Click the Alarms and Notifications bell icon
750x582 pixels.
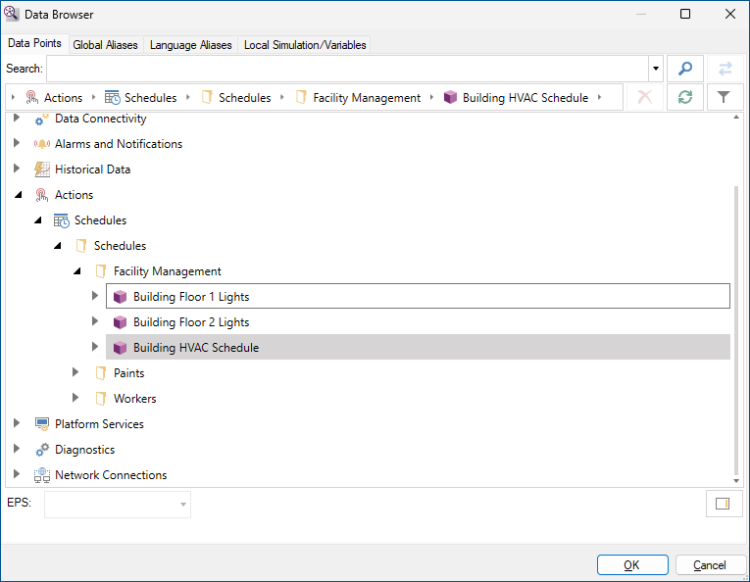(41, 144)
